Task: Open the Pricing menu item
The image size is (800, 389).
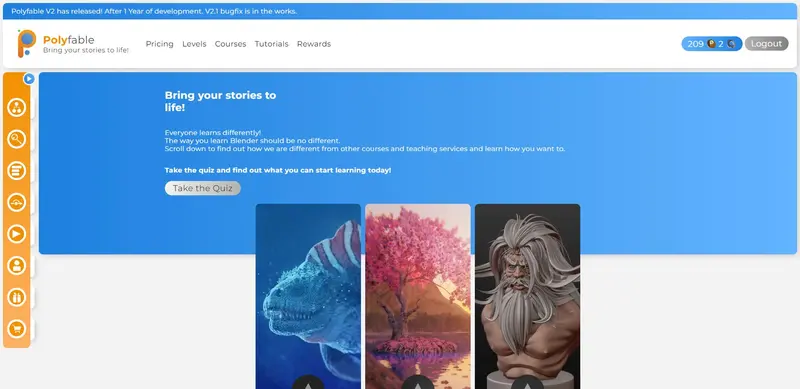Action: click(x=160, y=44)
